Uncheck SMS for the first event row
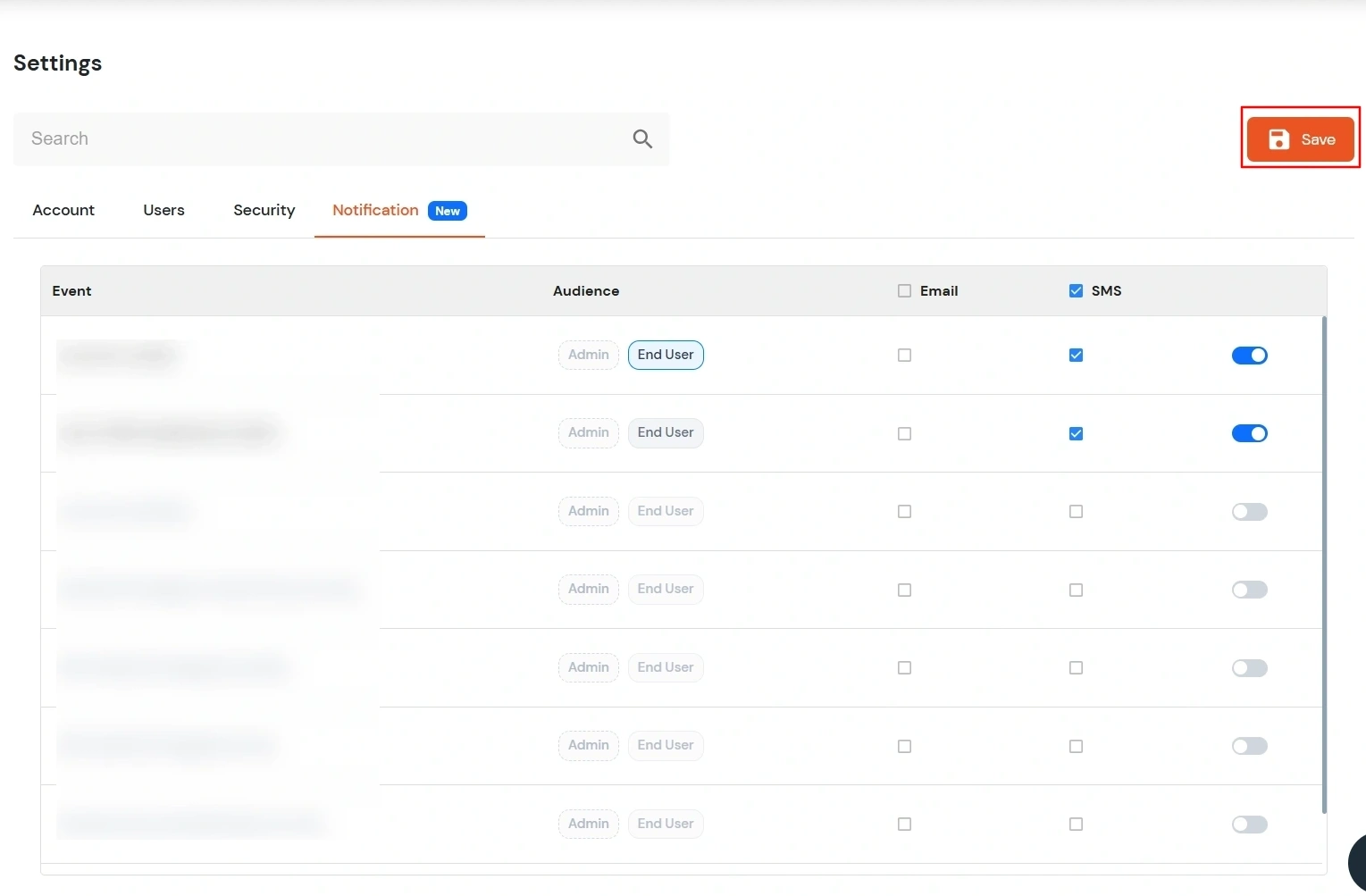Screen dimensions: 1366x896 tap(1076, 356)
